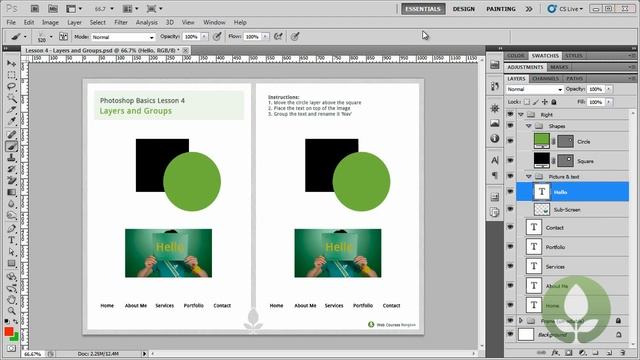The height and width of the screenshot is (360, 640).
Task: Collapse the Picture & text group
Action: (x=529, y=177)
